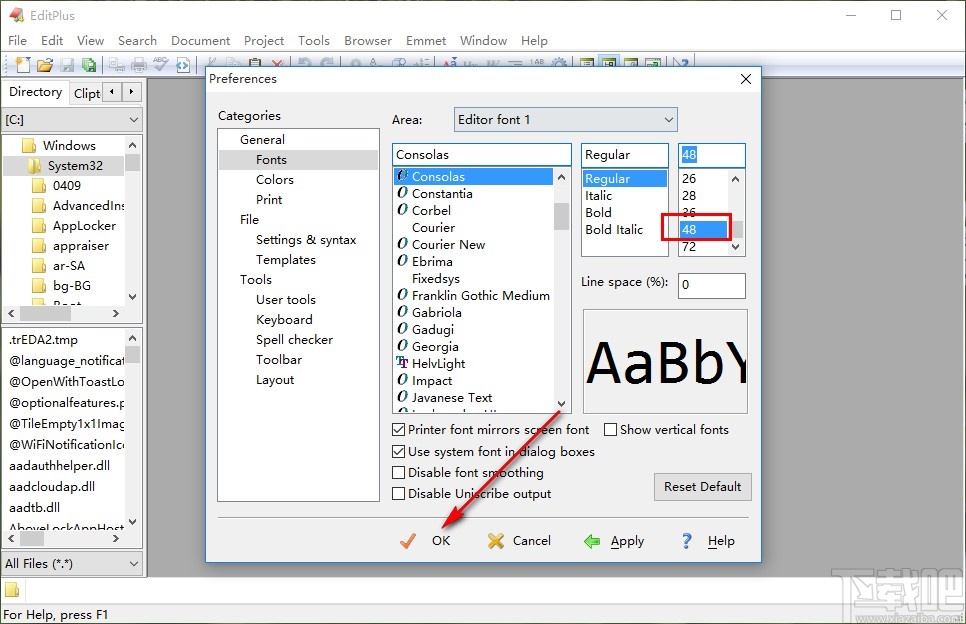966x624 pixels.
Task: Click the New file toolbar icon
Action: point(23,65)
